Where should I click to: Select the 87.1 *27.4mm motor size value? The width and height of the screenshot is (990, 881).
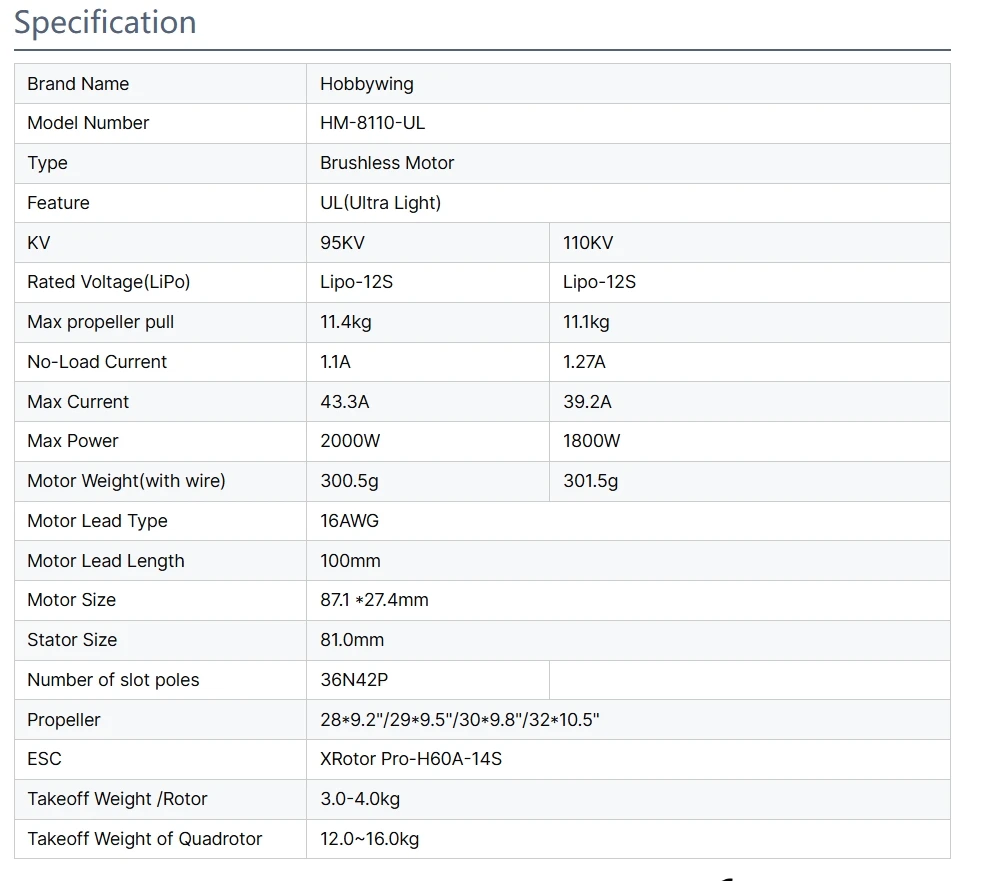coord(374,600)
